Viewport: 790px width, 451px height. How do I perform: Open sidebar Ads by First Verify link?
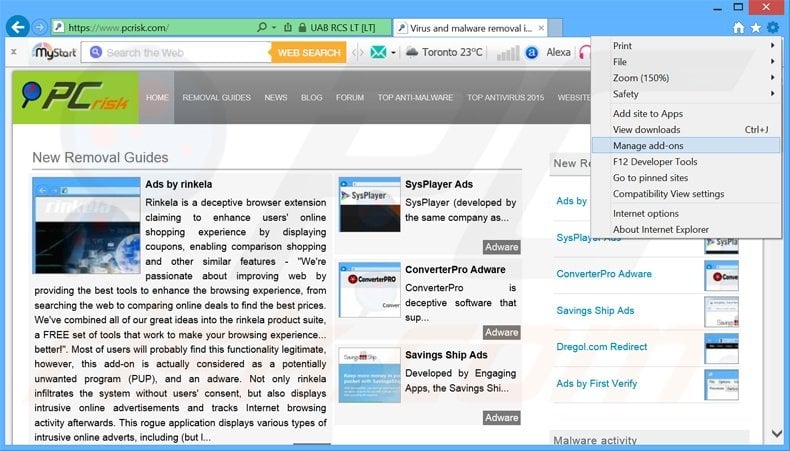pyautogui.click(x=597, y=383)
